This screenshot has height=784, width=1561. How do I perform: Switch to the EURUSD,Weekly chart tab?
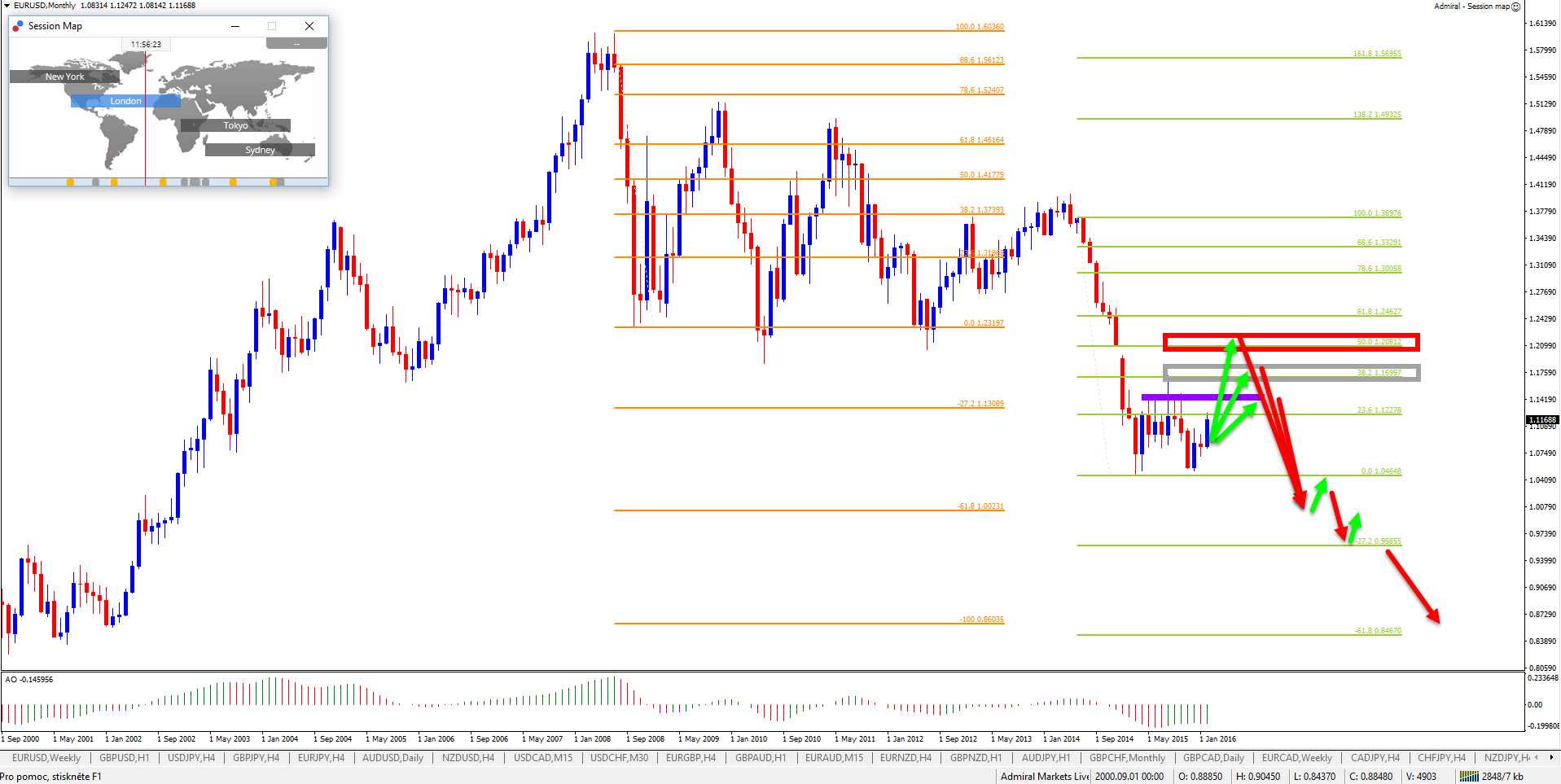click(46, 758)
